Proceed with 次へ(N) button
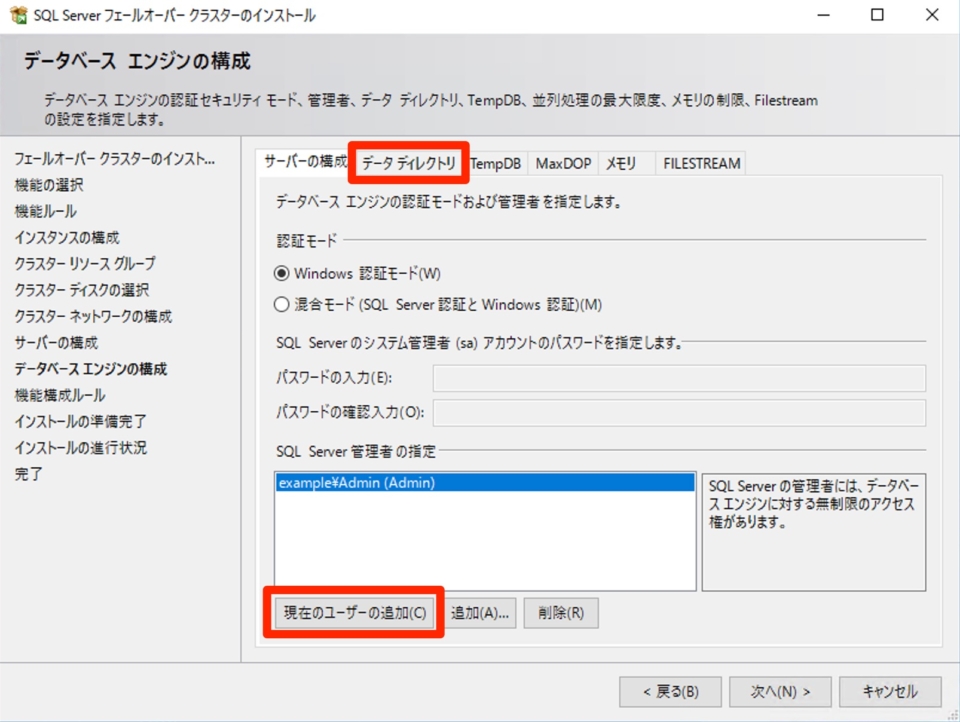The height and width of the screenshot is (722, 960). tap(780, 692)
